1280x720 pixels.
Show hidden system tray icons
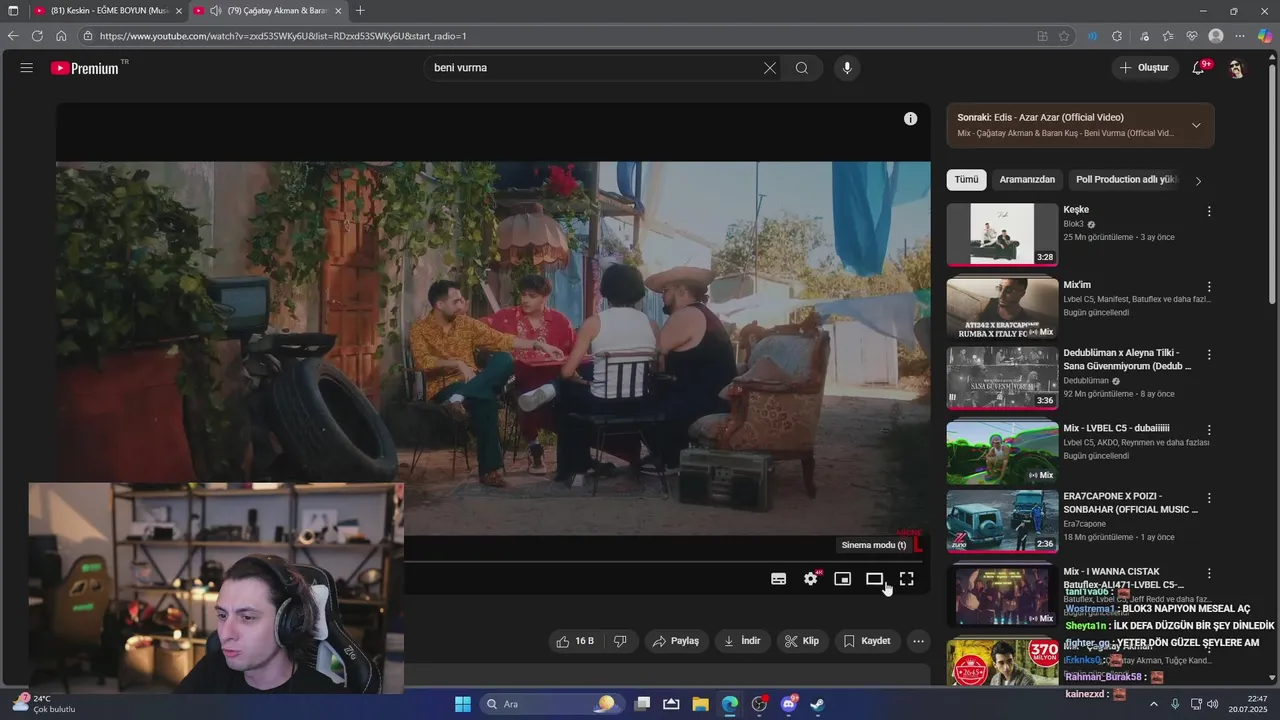pyautogui.click(x=1153, y=704)
